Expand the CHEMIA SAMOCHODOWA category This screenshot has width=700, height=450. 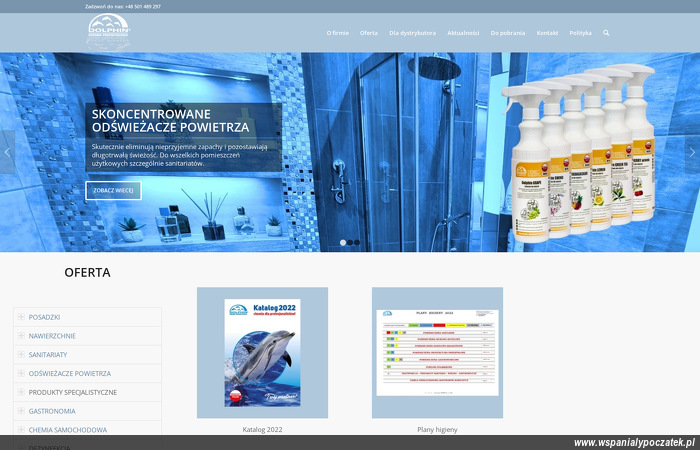[x=21, y=429]
